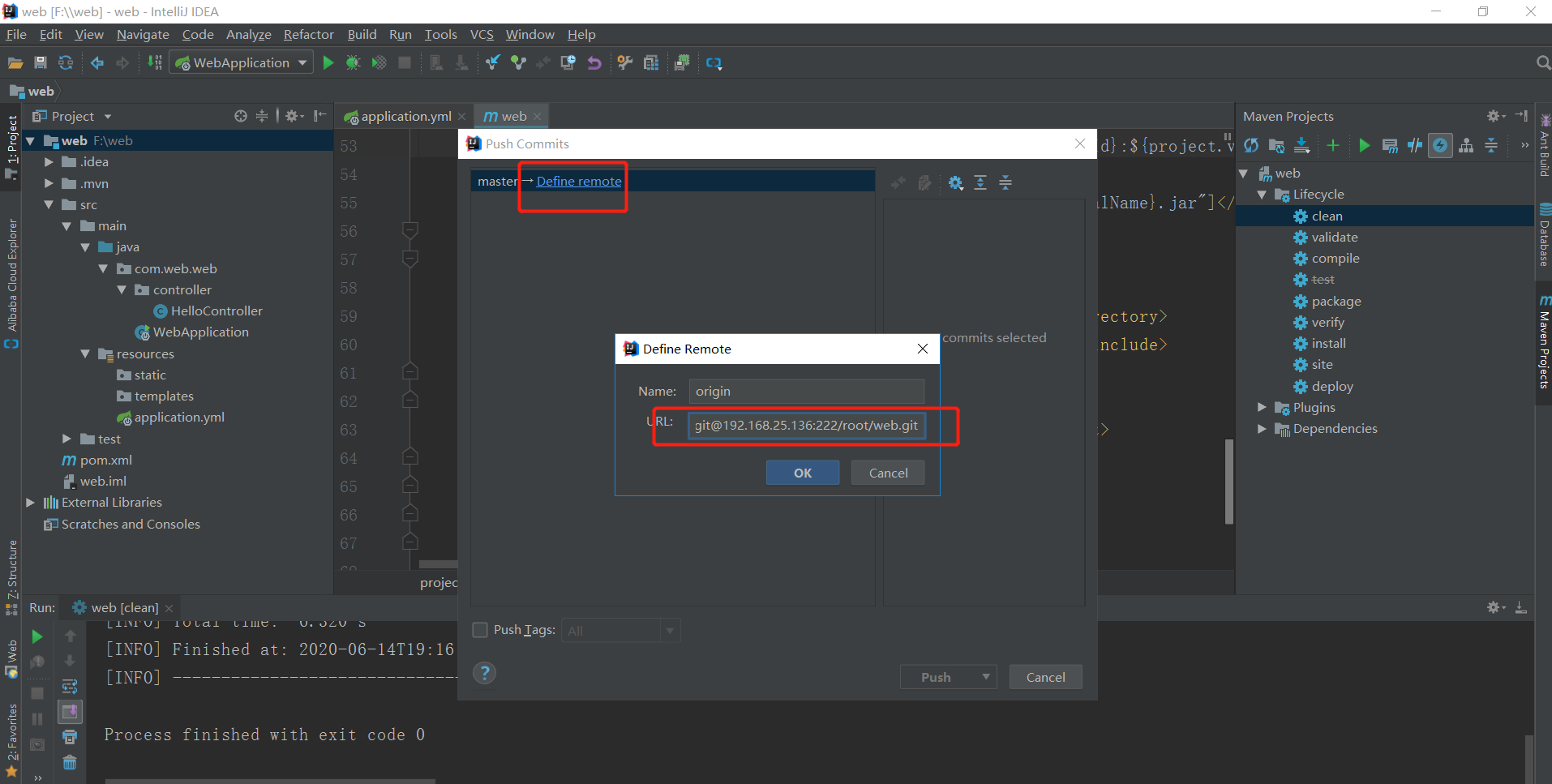Clear Run console with the trash icon

pyautogui.click(x=70, y=762)
